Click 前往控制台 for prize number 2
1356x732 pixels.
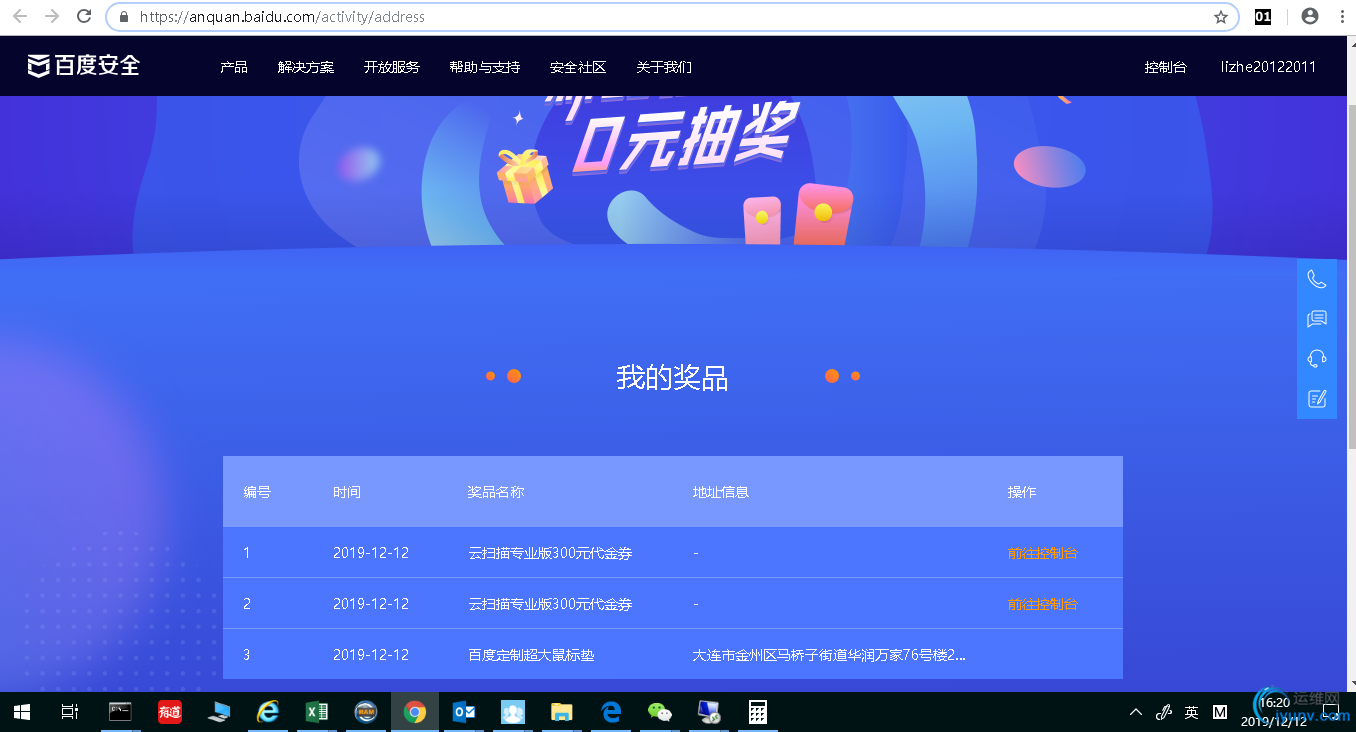1043,604
